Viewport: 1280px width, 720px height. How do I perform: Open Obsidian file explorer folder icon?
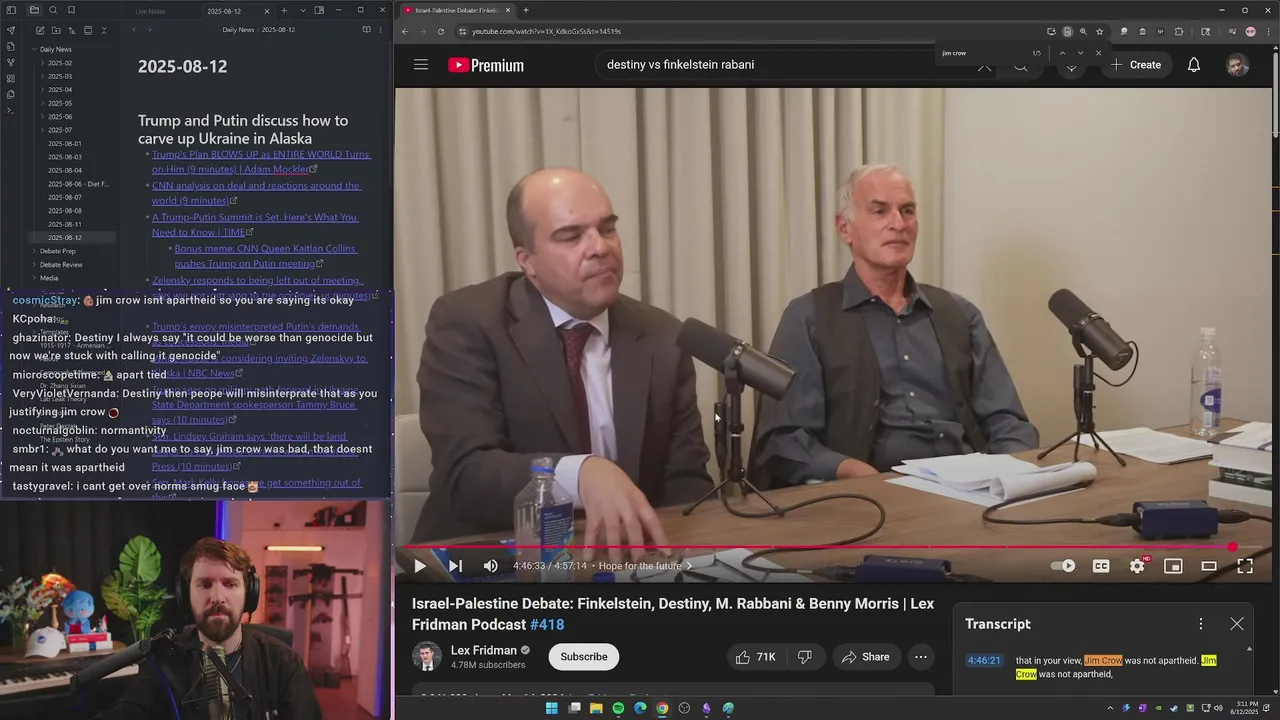(x=34, y=10)
